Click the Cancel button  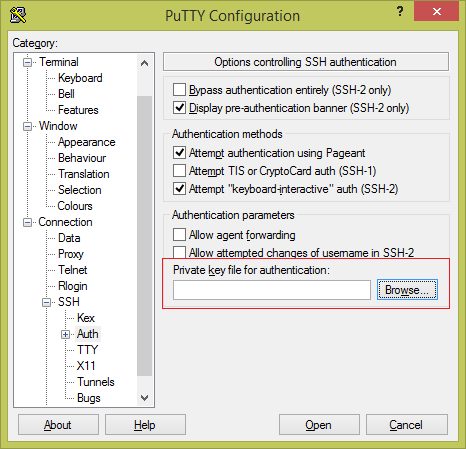click(x=407, y=425)
